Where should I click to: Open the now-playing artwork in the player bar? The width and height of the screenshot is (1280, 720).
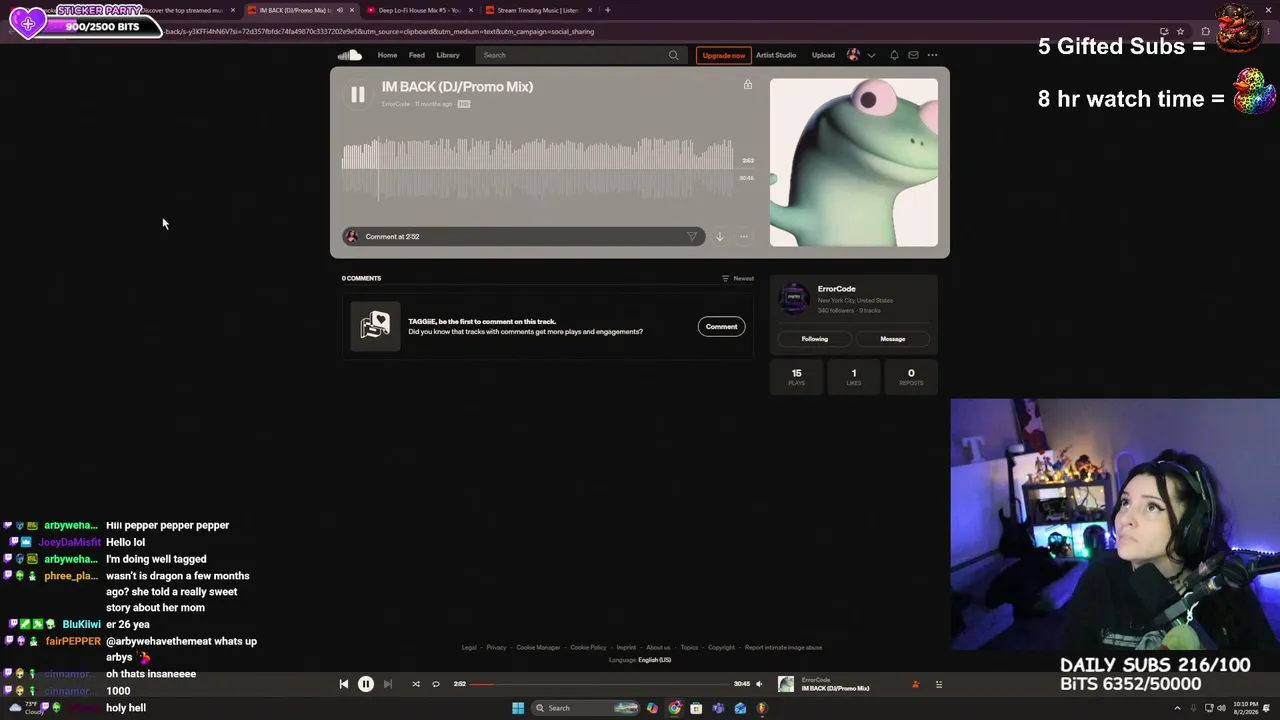coord(786,684)
